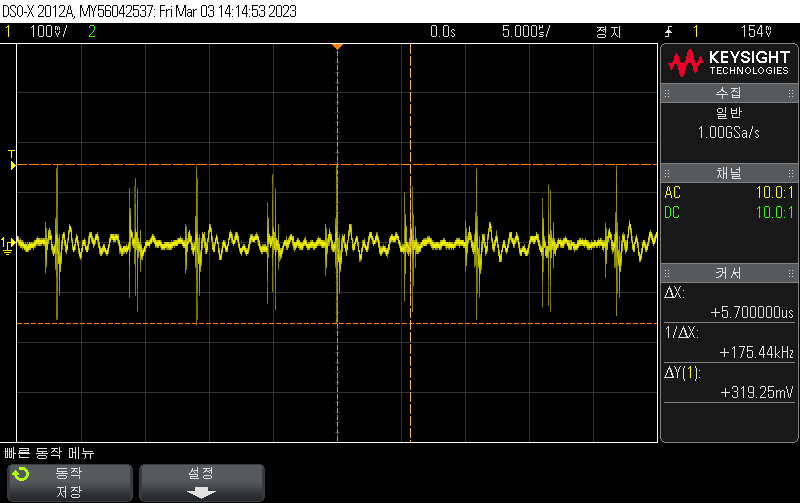Open the 커서 cursor panel header
The image size is (800, 503).
tap(729, 273)
